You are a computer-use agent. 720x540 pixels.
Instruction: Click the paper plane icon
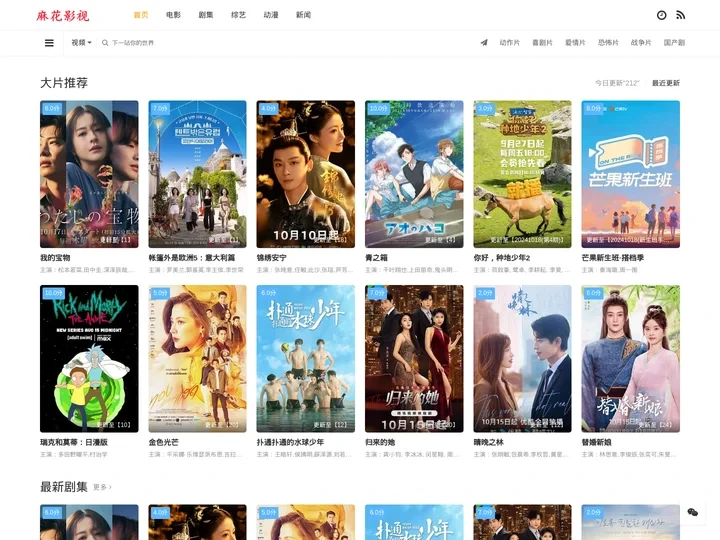(484, 43)
